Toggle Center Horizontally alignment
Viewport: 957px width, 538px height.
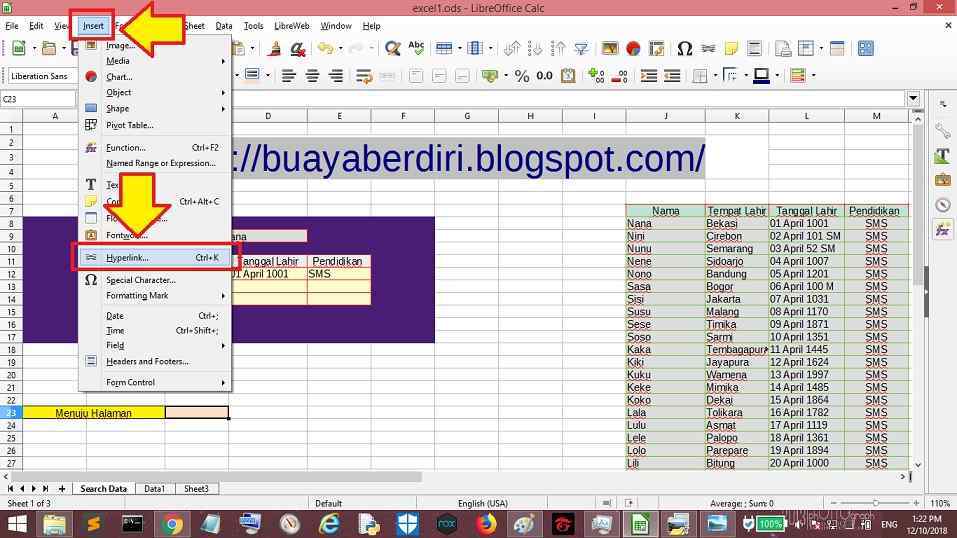pyautogui.click(x=312, y=76)
